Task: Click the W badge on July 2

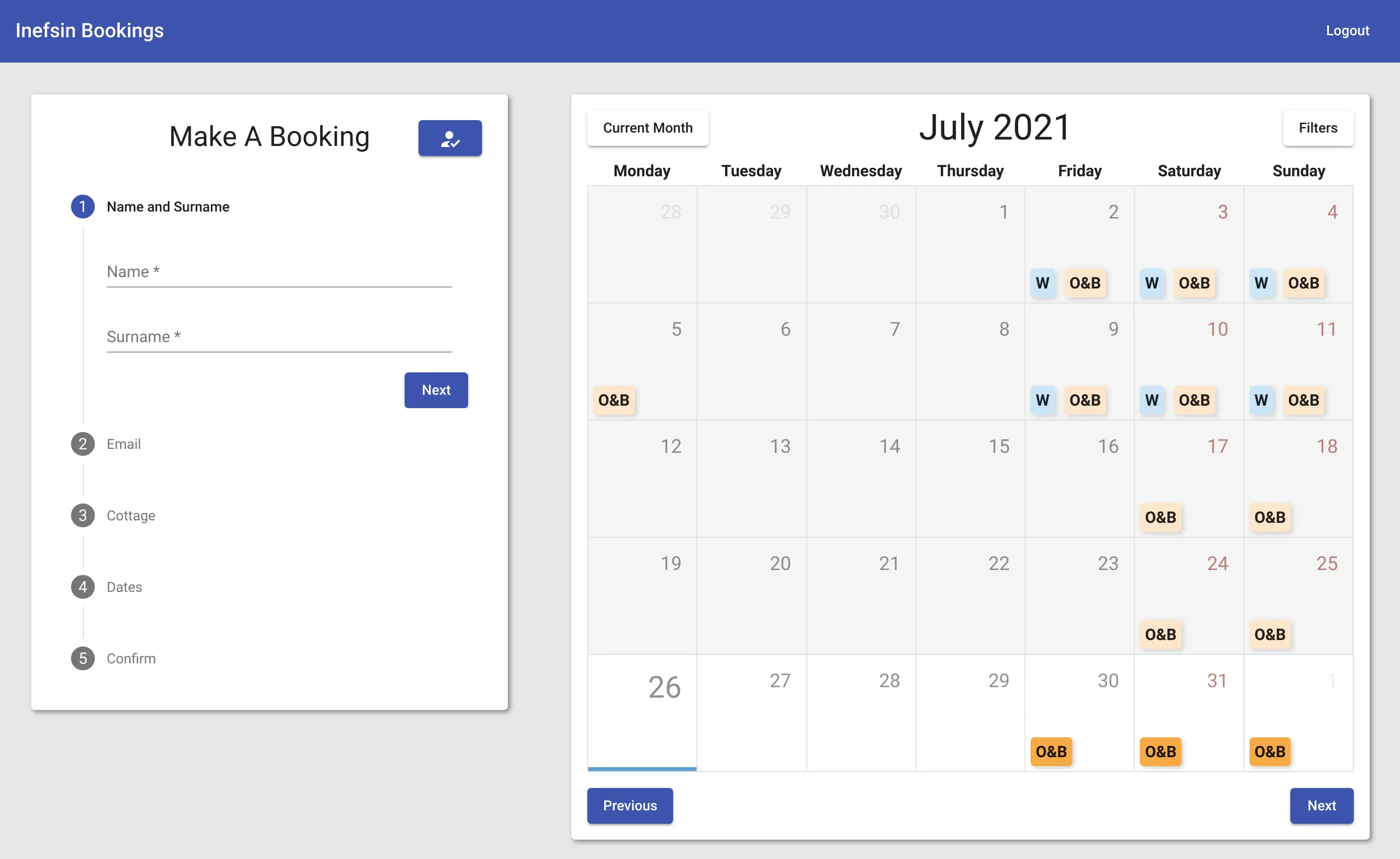Action: (x=1042, y=283)
